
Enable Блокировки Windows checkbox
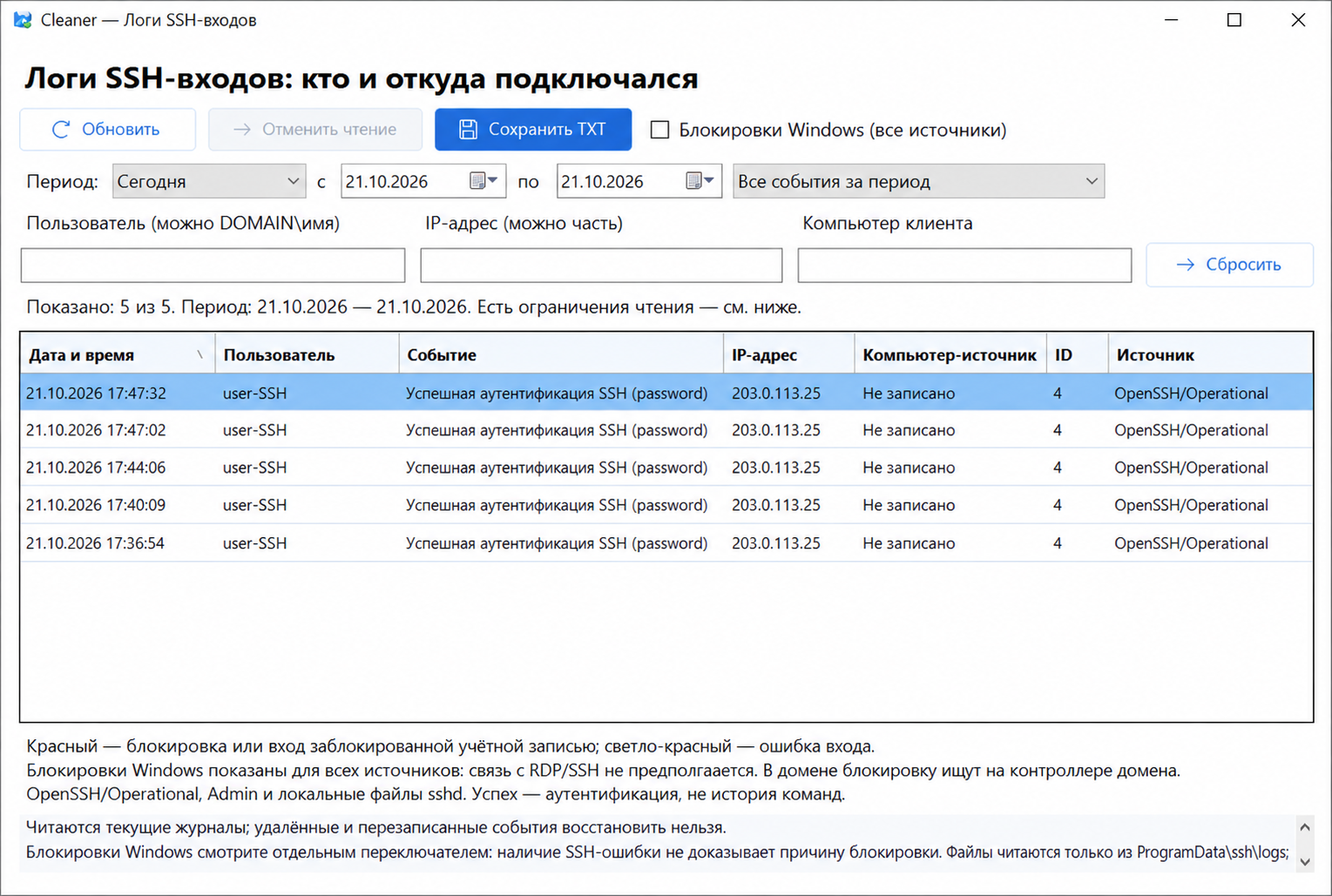point(660,130)
